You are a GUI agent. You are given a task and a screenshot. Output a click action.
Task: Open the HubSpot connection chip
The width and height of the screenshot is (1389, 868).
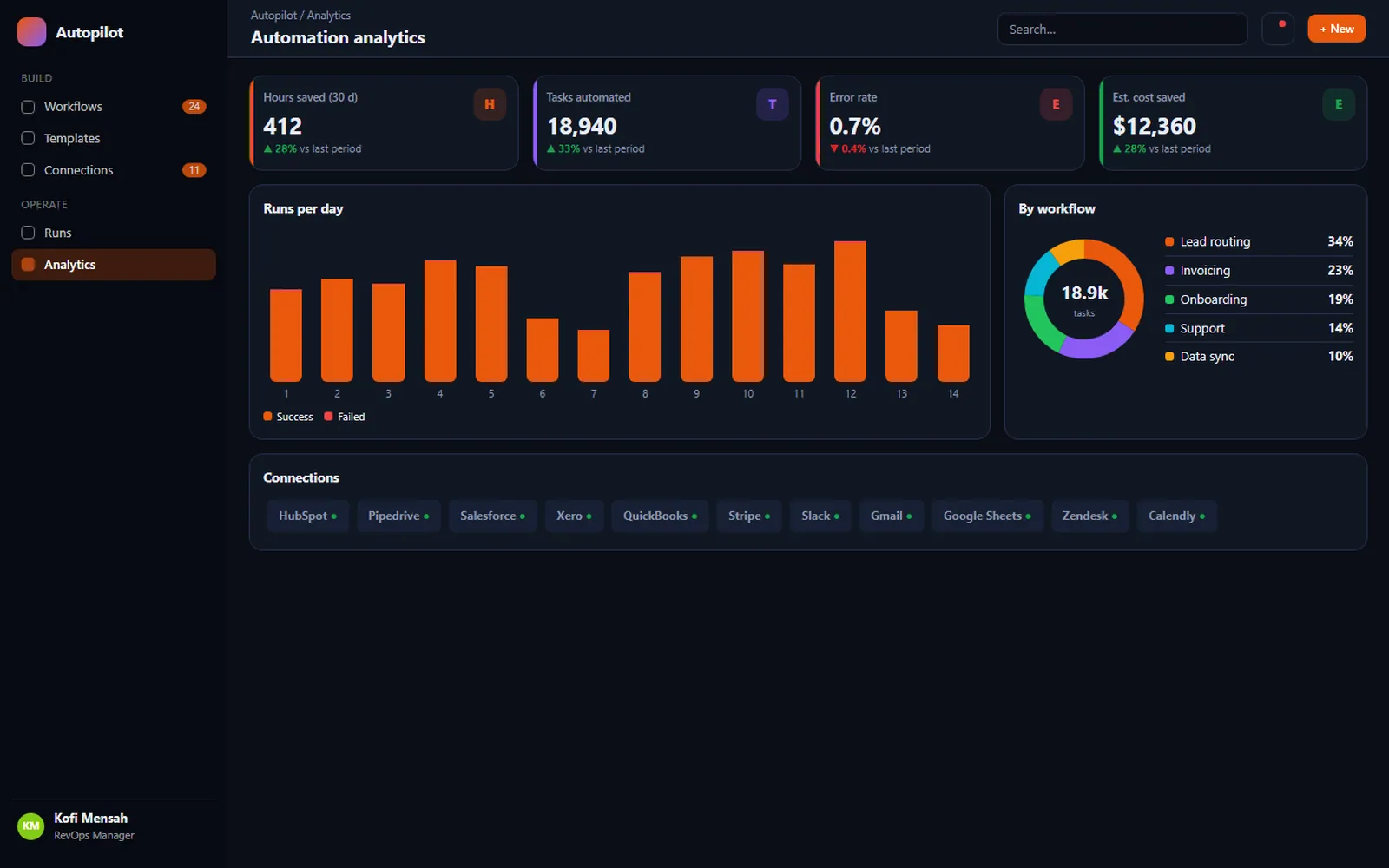(307, 516)
